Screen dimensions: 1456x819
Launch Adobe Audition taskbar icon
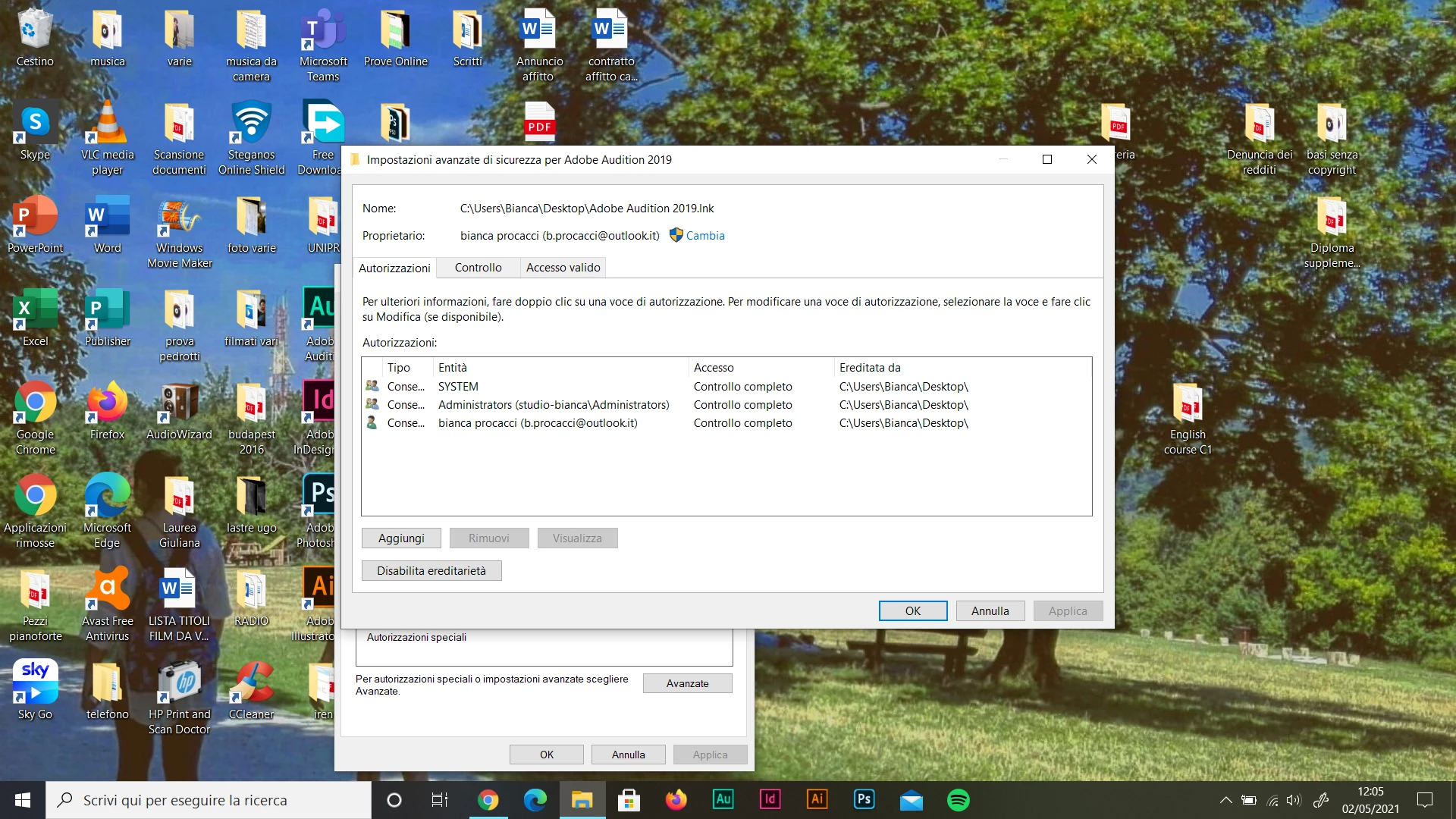click(723, 799)
